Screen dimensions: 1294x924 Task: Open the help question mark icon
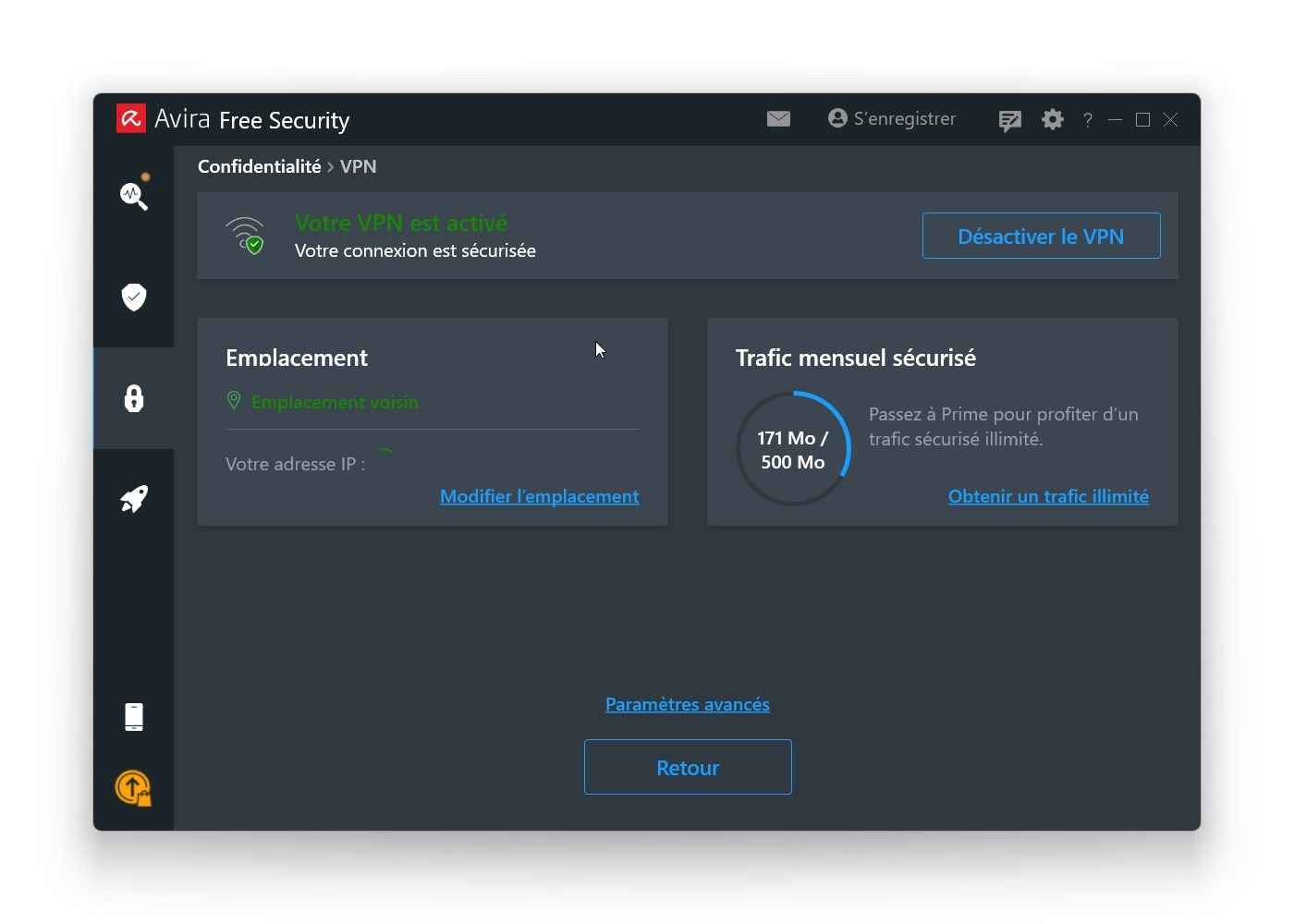[x=1088, y=120]
